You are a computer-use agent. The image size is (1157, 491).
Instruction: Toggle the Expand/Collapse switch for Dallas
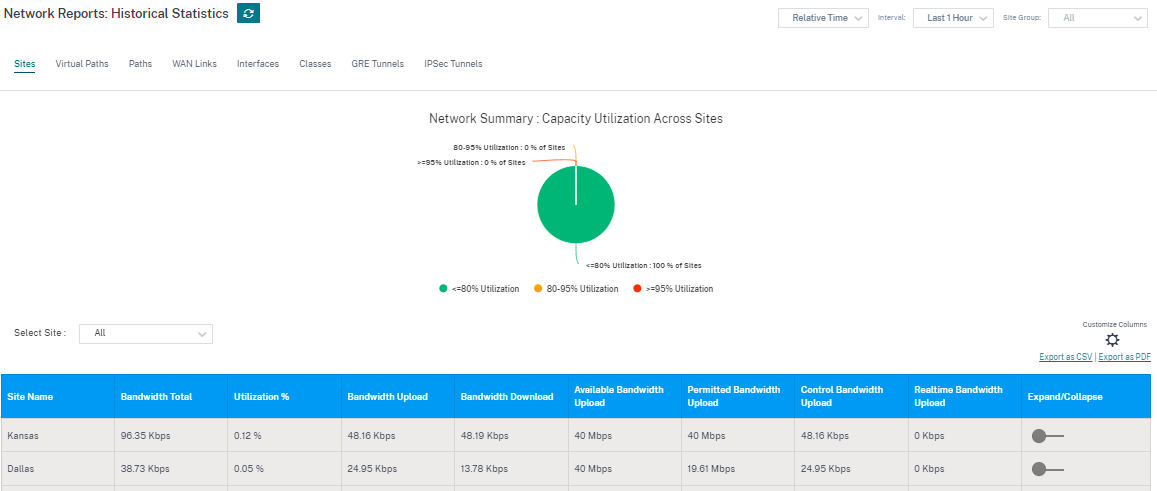click(1047, 469)
